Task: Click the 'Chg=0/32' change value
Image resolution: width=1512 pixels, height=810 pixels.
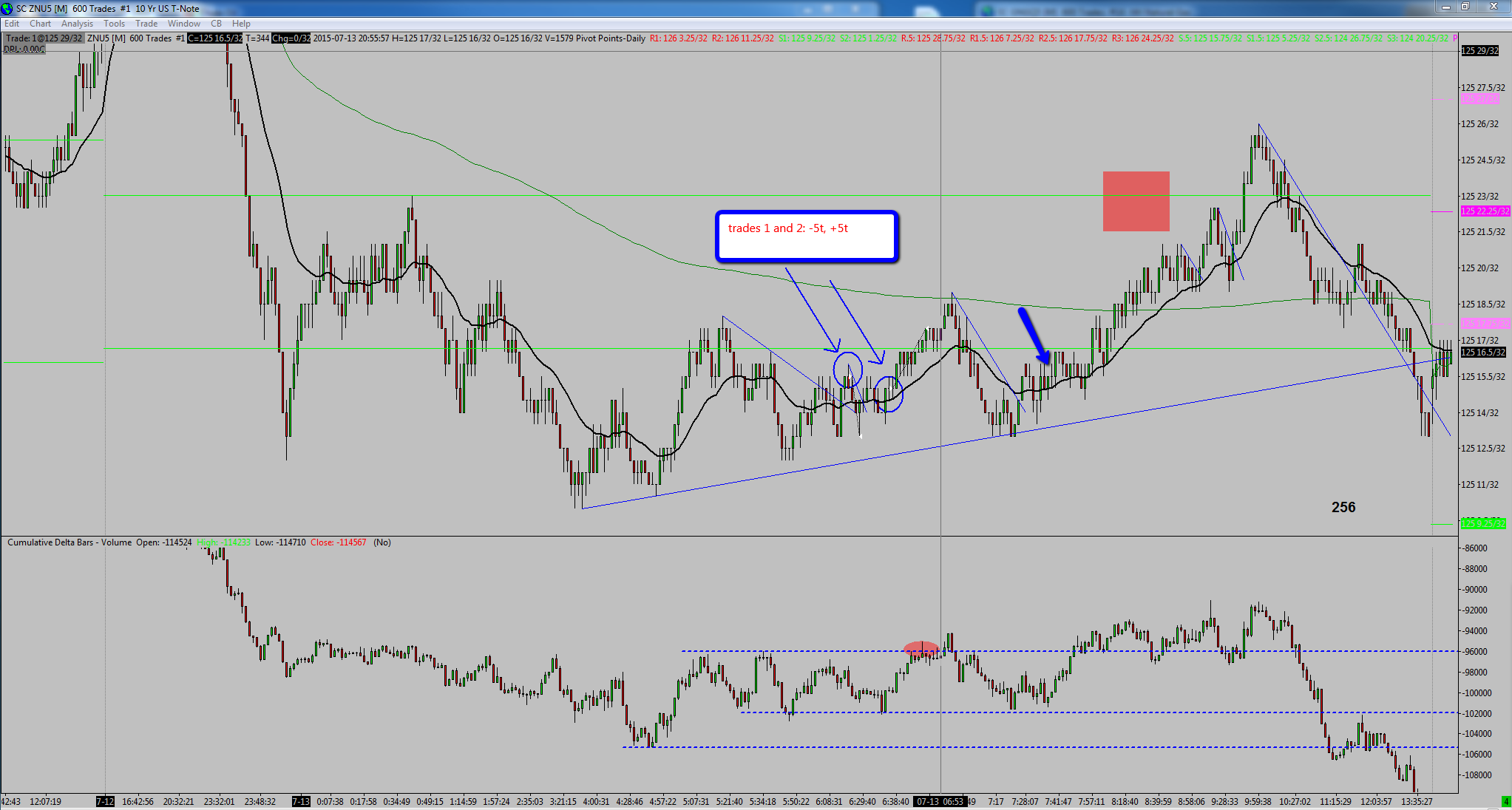Action: click(x=291, y=38)
